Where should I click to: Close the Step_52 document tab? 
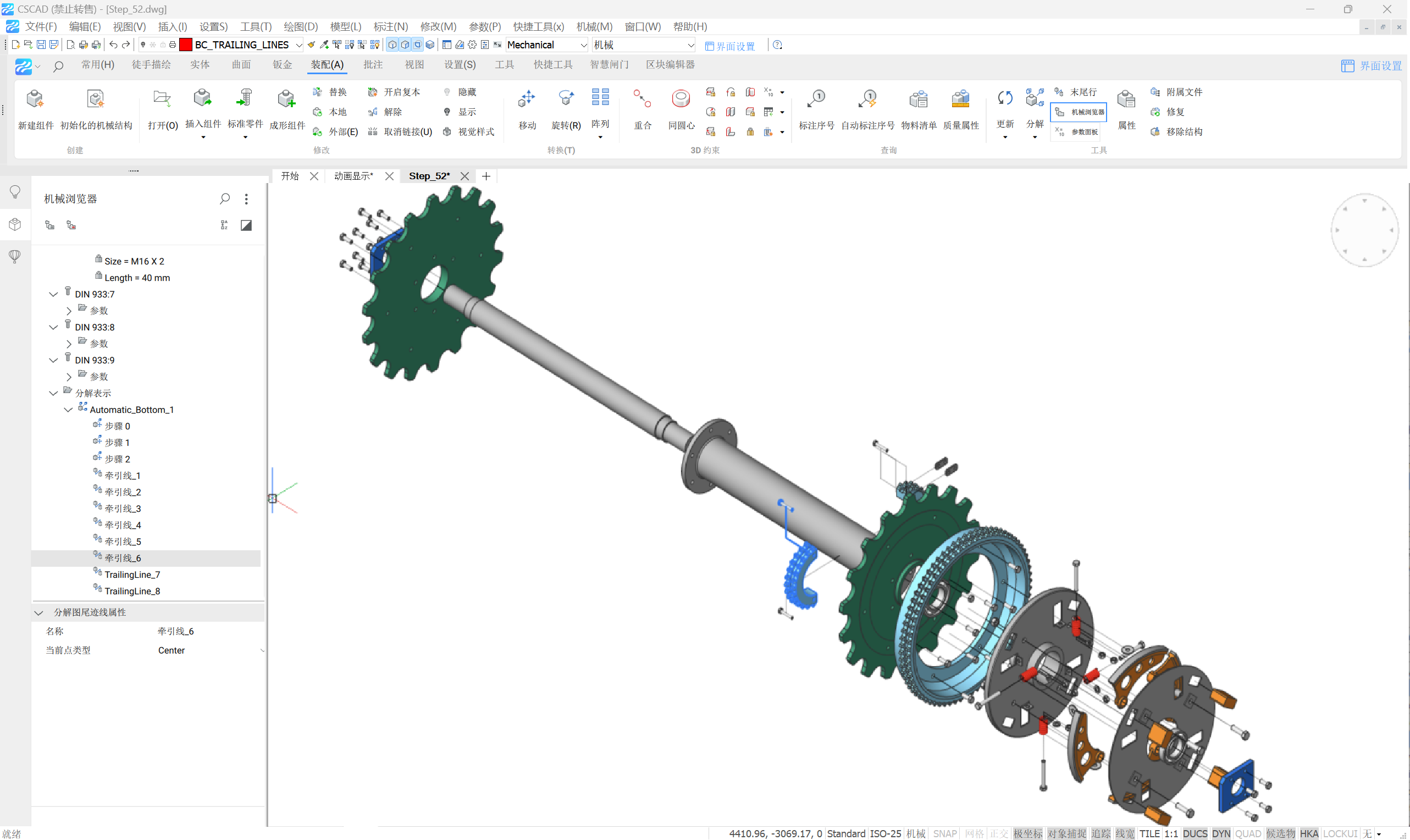point(465,176)
